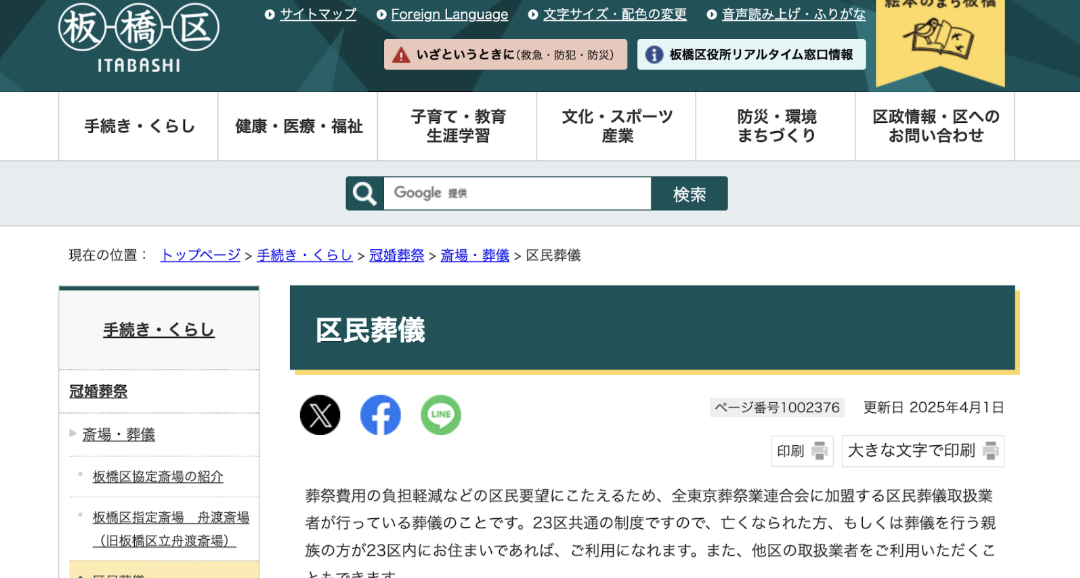Open the 手続き・くらし navigation menu
The width and height of the screenshot is (1080, 578).
click(139, 127)
